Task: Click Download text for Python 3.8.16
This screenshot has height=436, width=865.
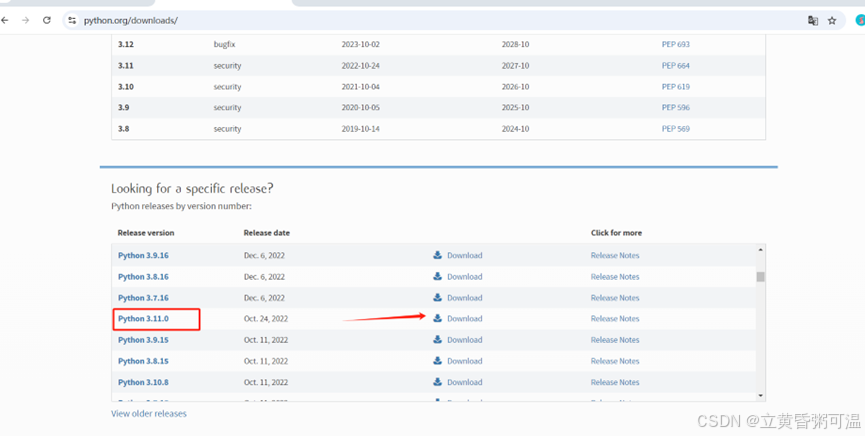Action: click(464, 277)
